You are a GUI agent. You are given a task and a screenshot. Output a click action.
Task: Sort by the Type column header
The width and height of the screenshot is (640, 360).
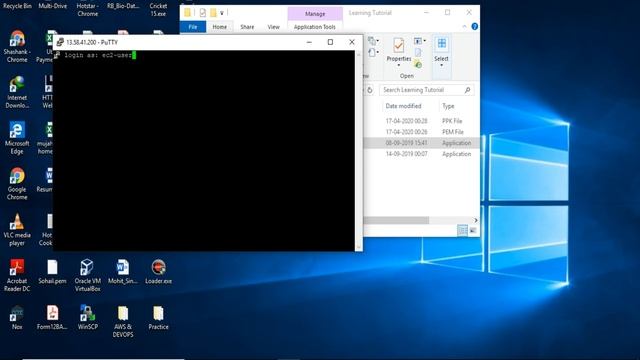click(x=448, y=106)
